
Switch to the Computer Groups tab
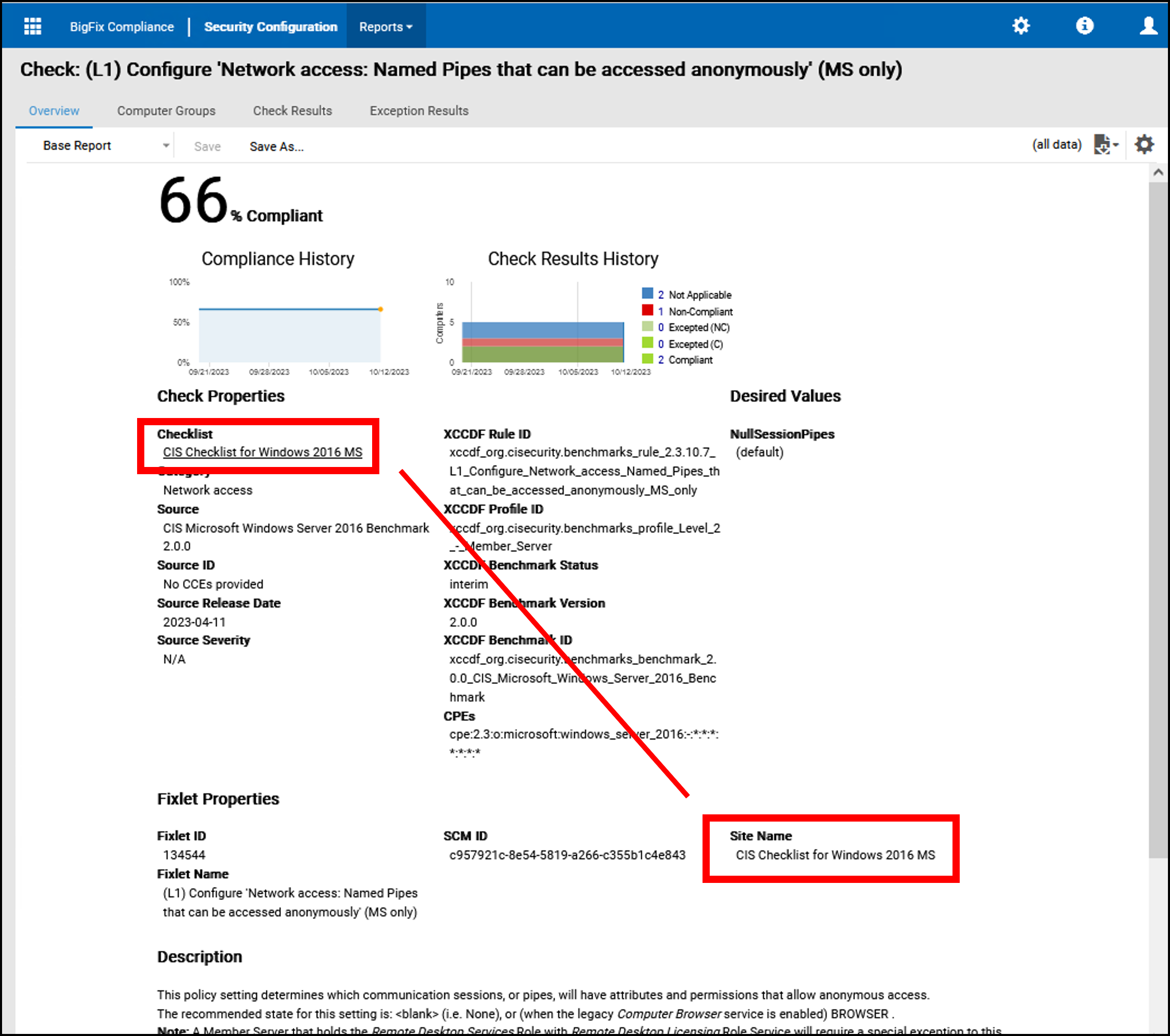tap(166, 110)
